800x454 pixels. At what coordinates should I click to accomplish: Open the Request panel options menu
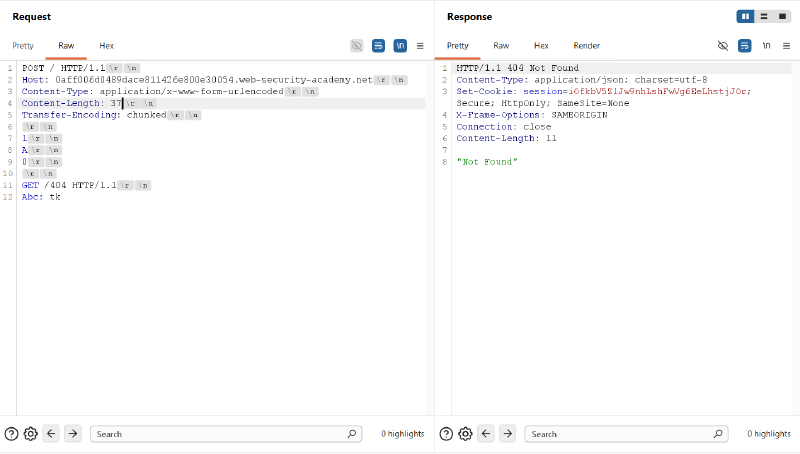tap(420, 46)
